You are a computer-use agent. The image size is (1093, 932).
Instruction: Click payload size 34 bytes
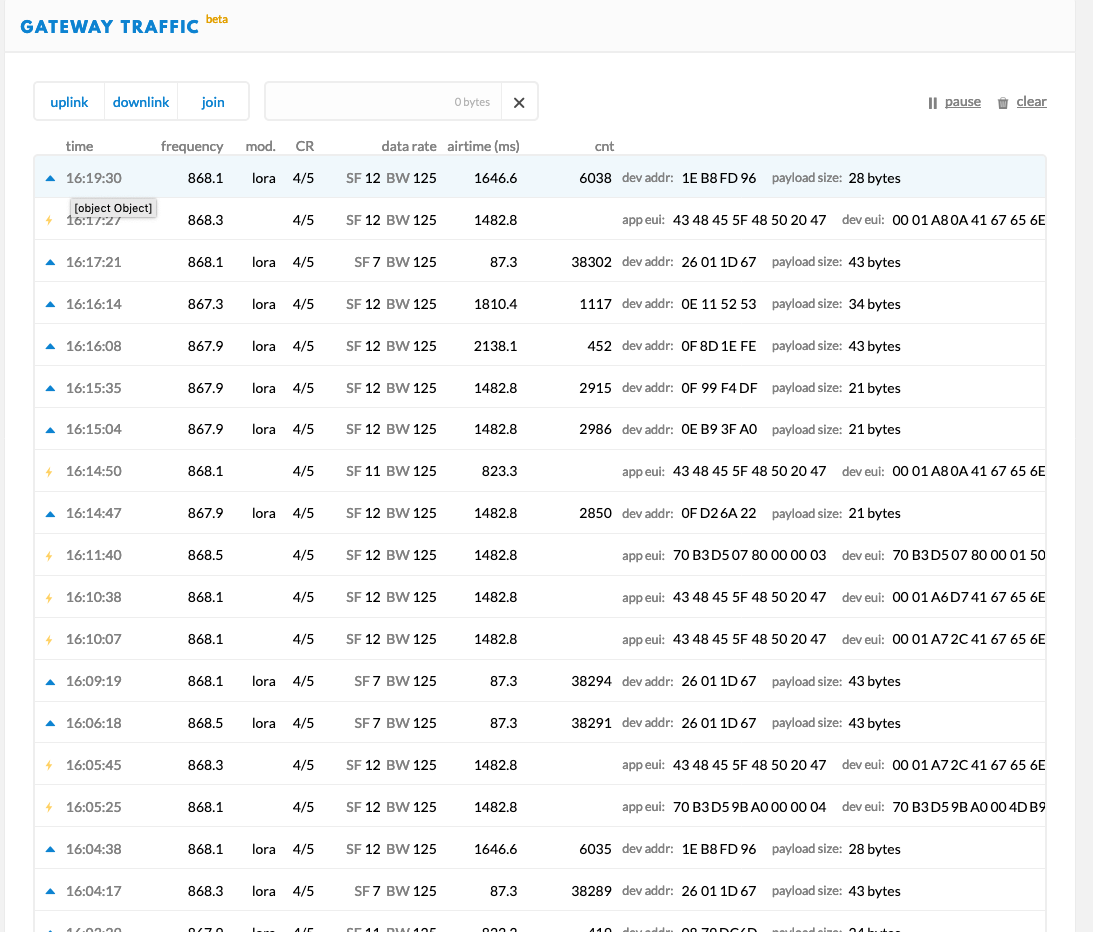pos(874,304)
